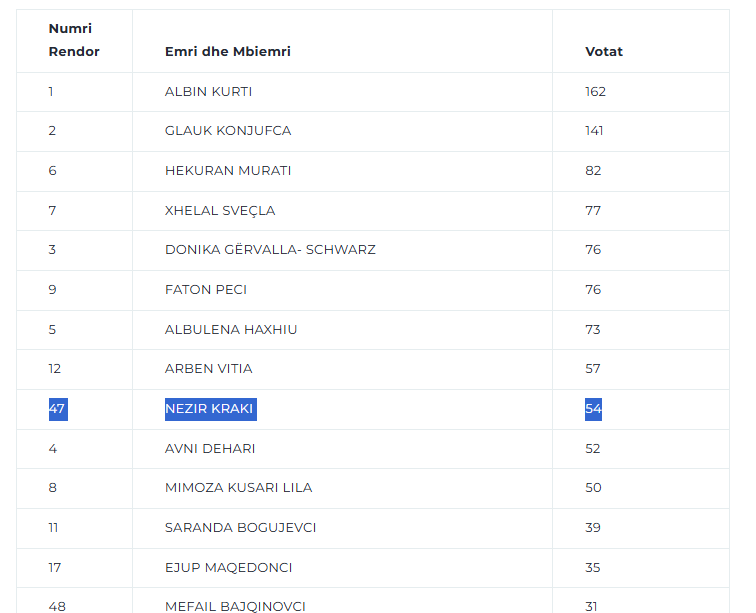Select the AVNI DEHARI name cell
Image resolution: width=756 pixels, height=613 pixels.
tap(210, 449)
